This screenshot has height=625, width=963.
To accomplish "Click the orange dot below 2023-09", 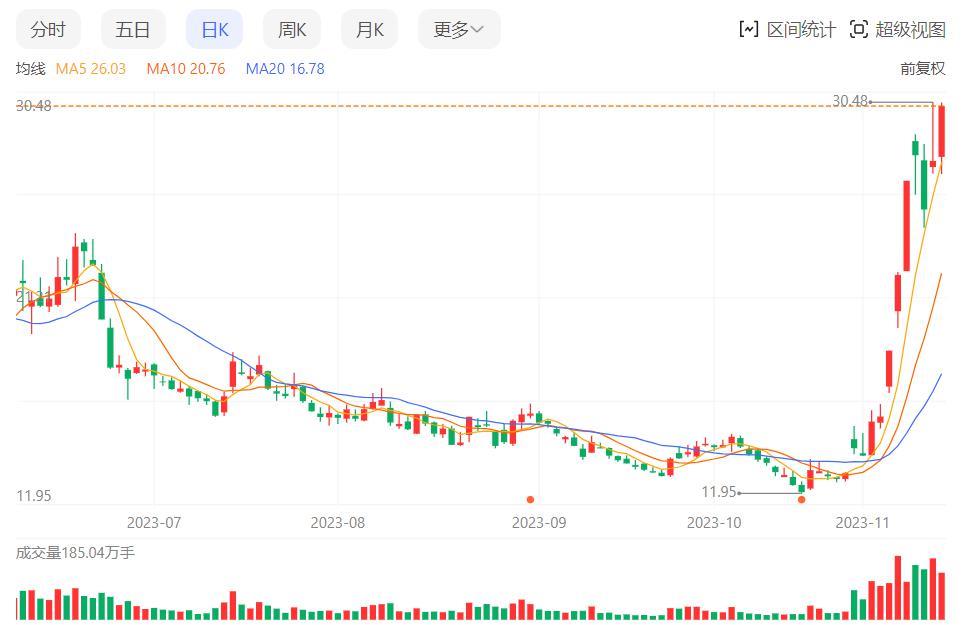I will pyautogui.click(x=530, y=497).
